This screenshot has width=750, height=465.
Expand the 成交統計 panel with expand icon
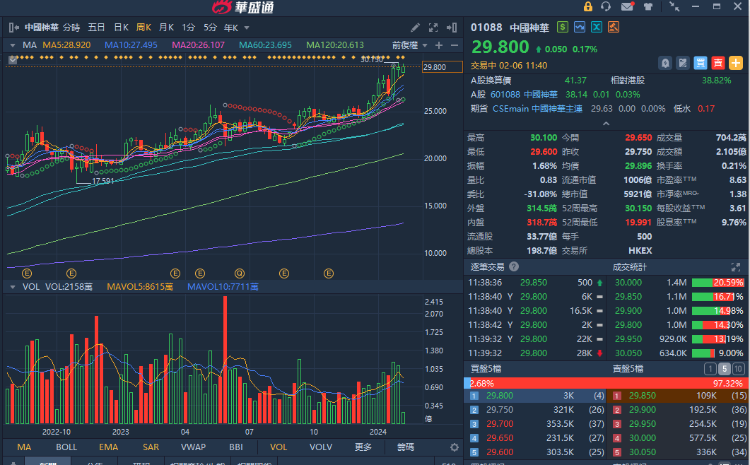tap(736, 267)
